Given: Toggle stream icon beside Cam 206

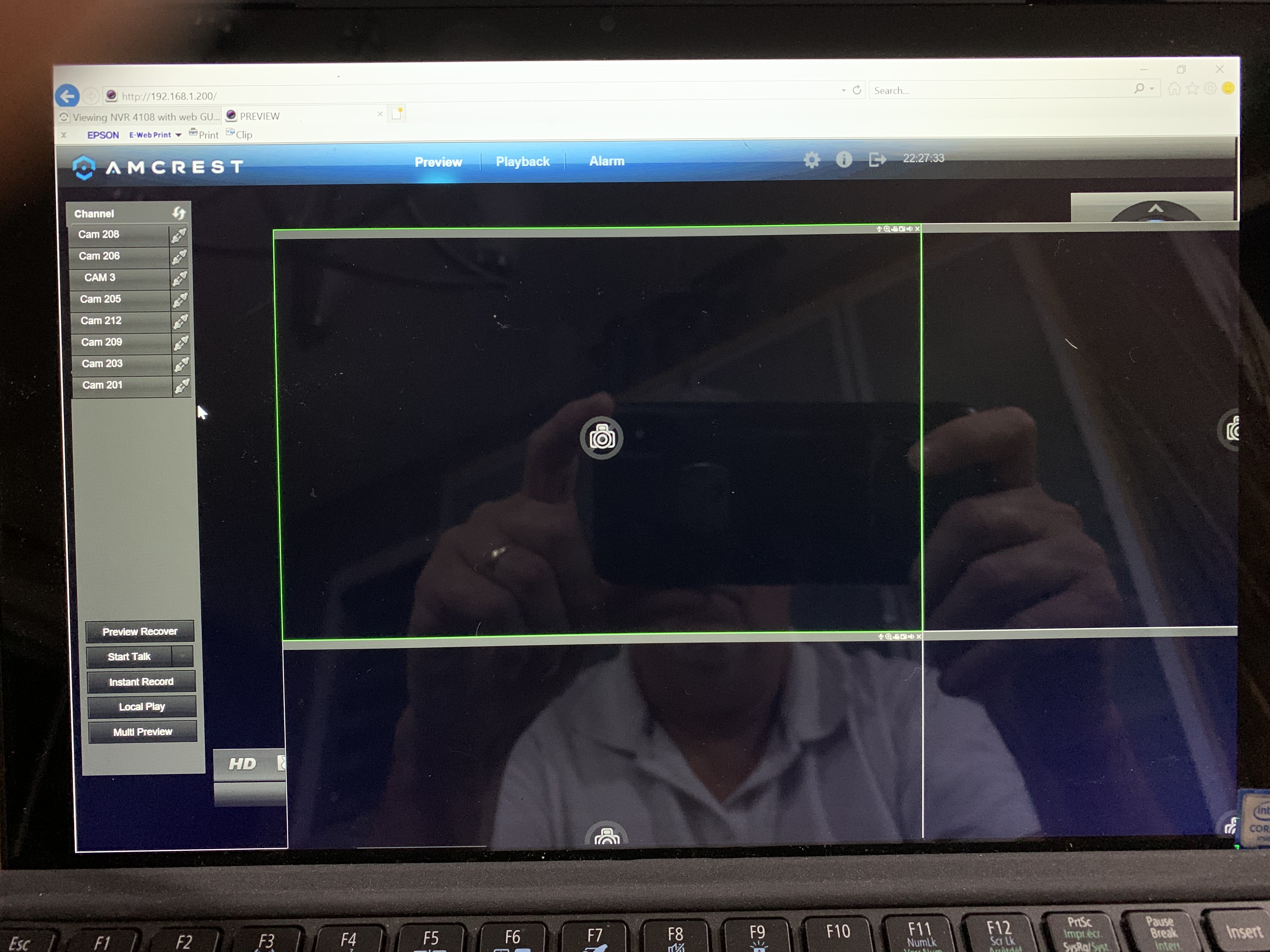Looking at the screenshot, I should coord(179,257).
